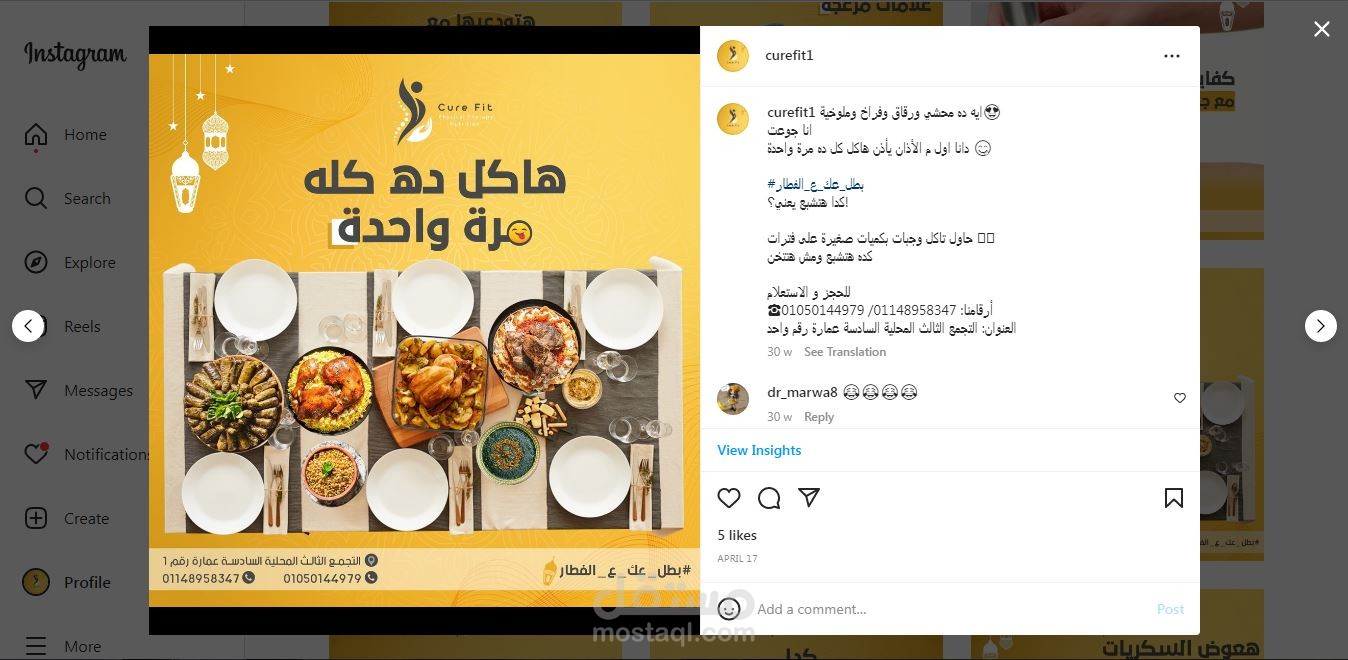Open the three-dots post options menu
Image resolution: width=1348 pixels, height=660 pixels.
point(1172,56)
